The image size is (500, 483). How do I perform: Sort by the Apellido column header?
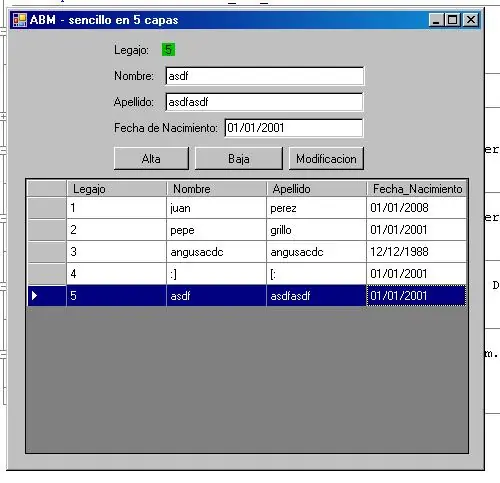coord(317,189)
